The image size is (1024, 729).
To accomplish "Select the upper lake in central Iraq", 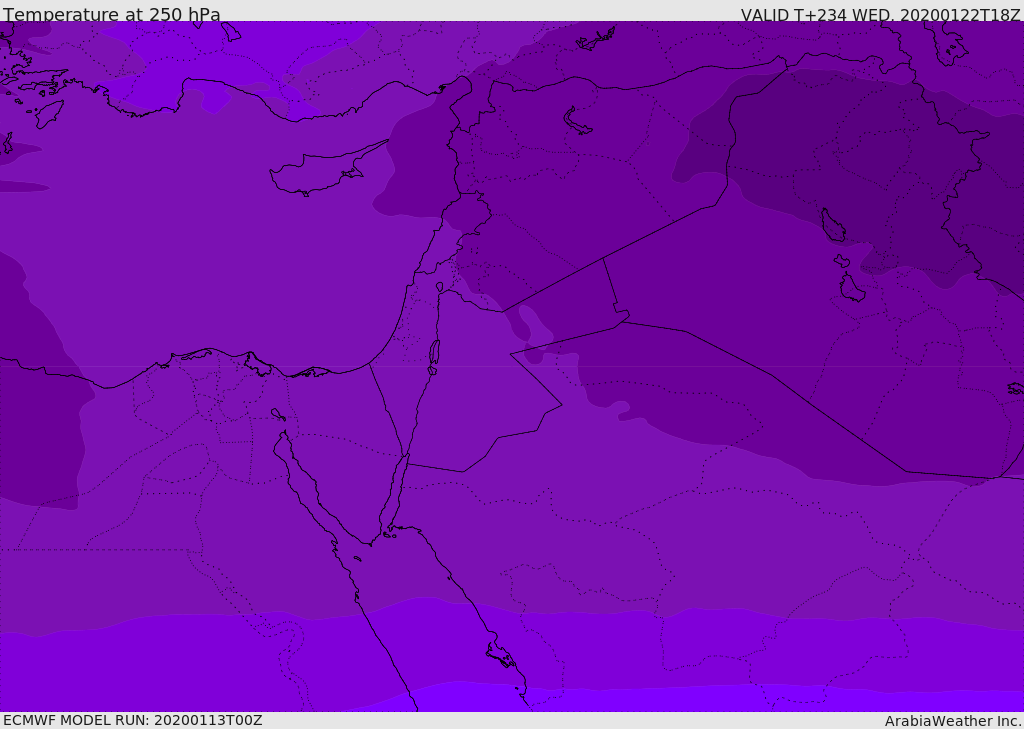I will click(832, 226).
